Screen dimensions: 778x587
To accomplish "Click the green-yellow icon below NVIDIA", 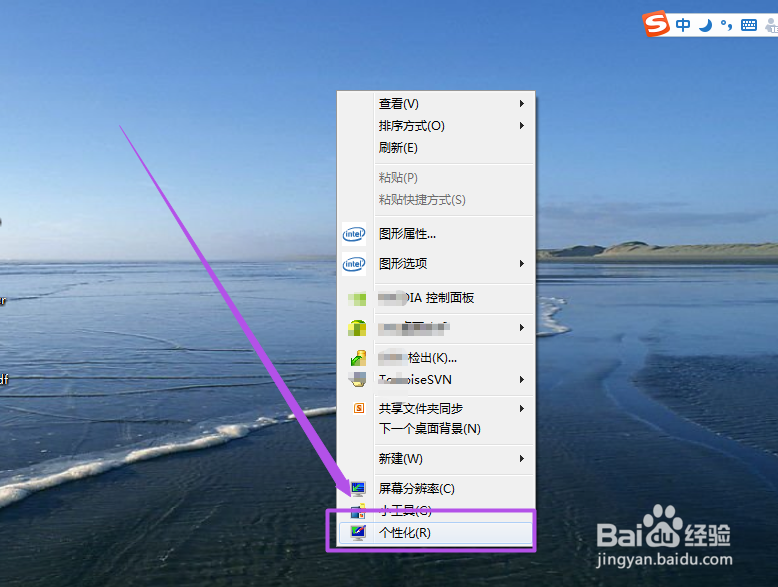I will coord(357,328).
